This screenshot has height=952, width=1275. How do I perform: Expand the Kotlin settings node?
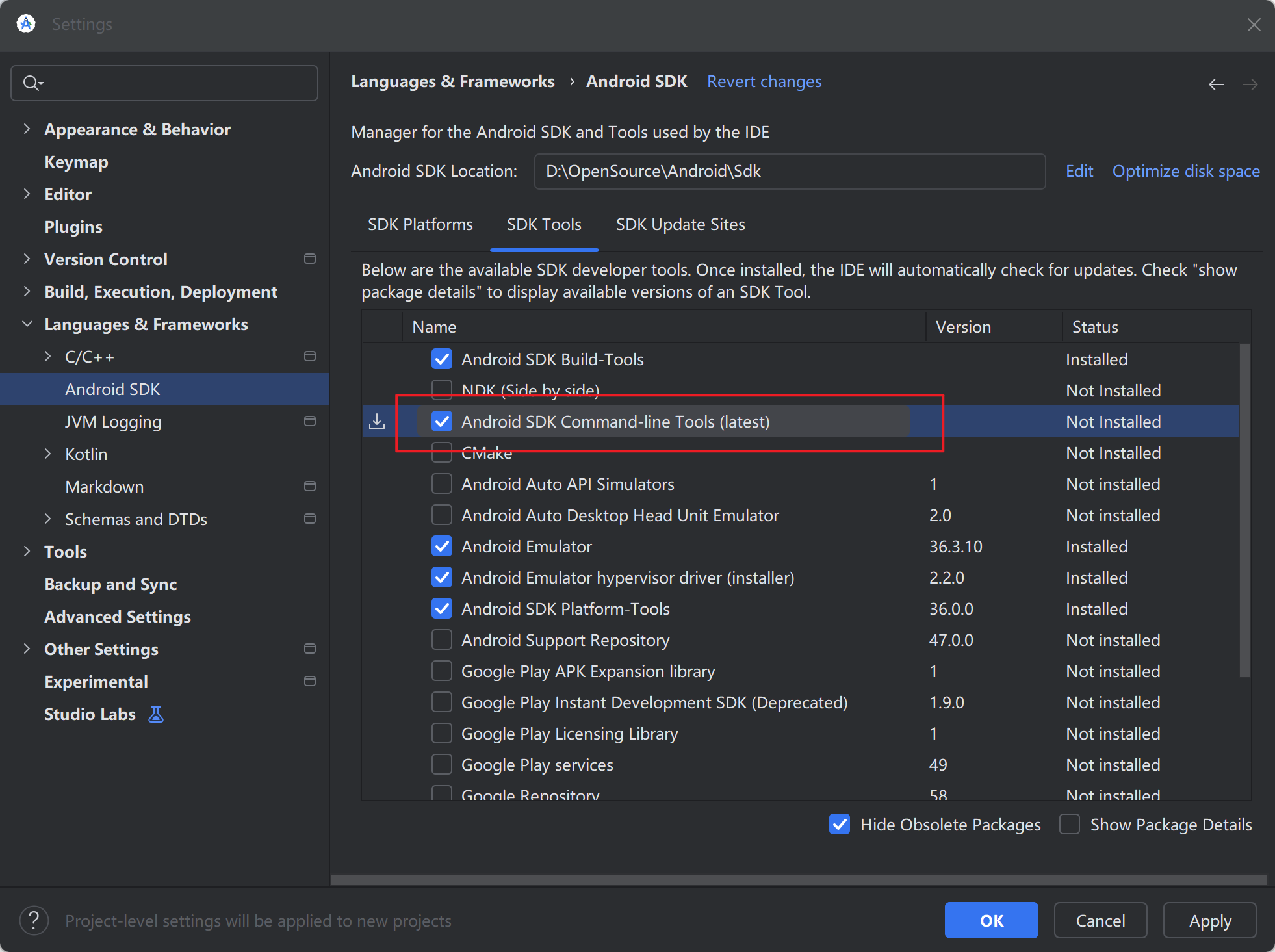click(x=47, y=454)
